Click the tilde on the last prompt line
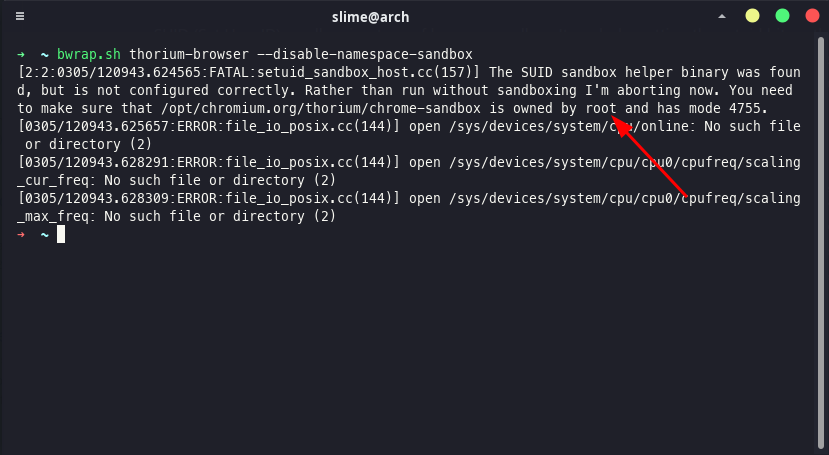 click(45, 234)
